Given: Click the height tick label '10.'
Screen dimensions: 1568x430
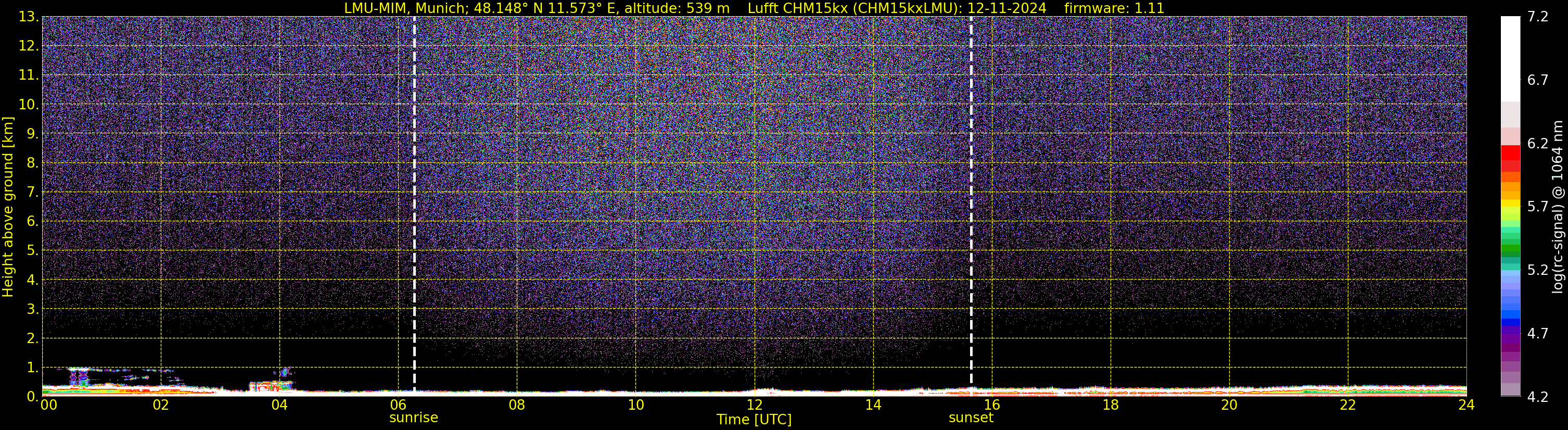Looking at the screenshot, I should pyautogui.click(x=29, y=104).
